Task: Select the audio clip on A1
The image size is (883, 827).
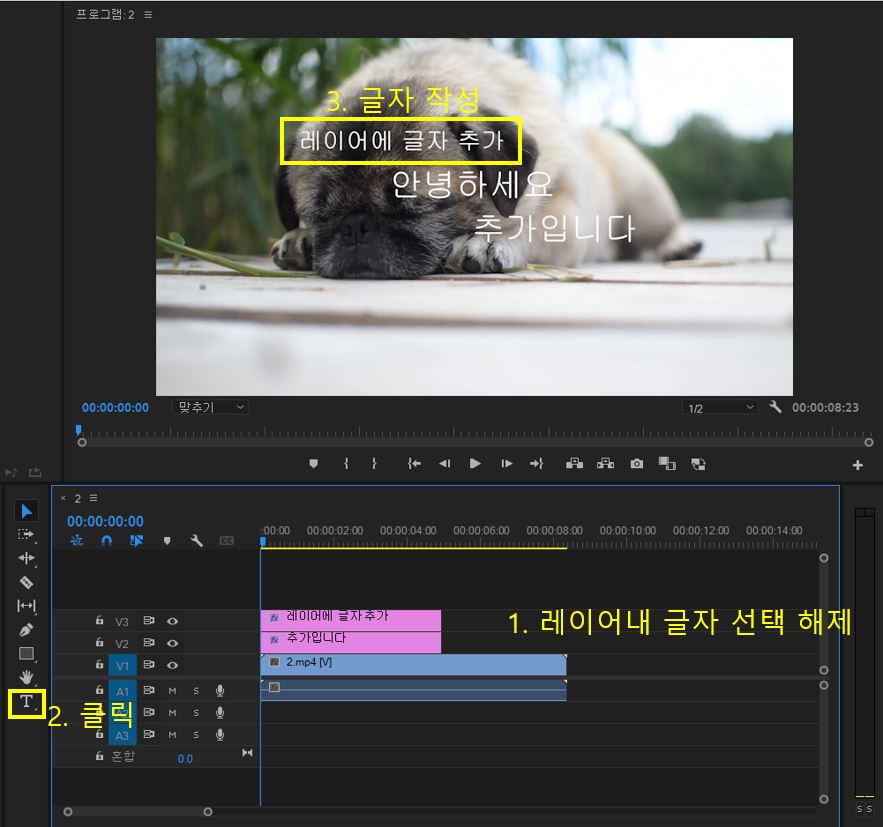Action: pyautogui.click(x=413, y=690)
